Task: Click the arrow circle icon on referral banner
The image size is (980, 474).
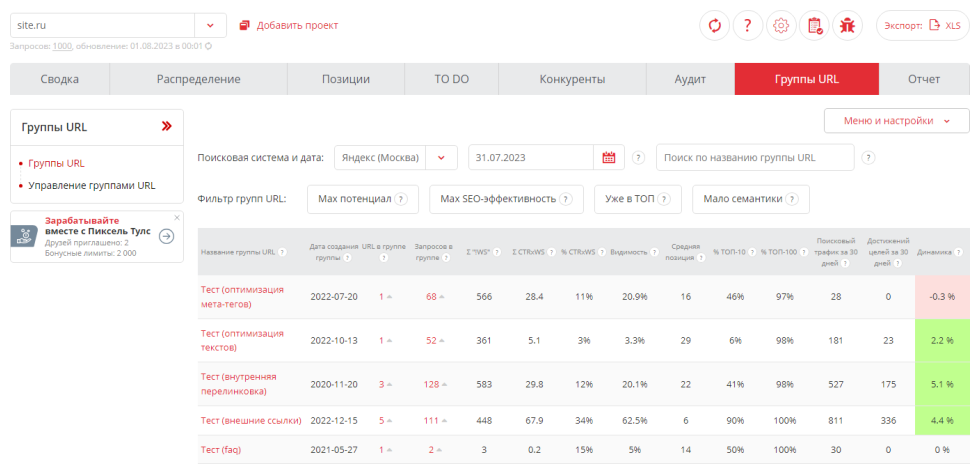Action: click(166, 236)
